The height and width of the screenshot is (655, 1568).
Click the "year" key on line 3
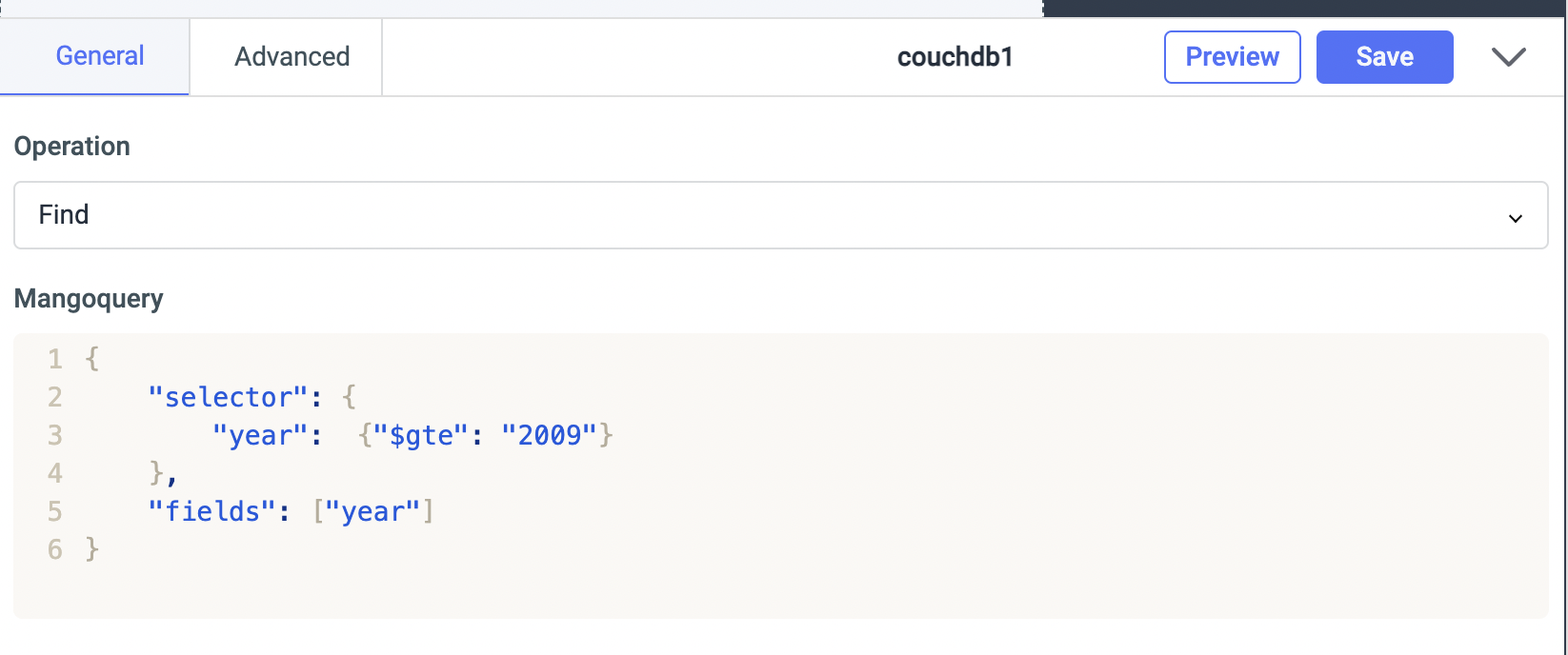coord(259,435)
